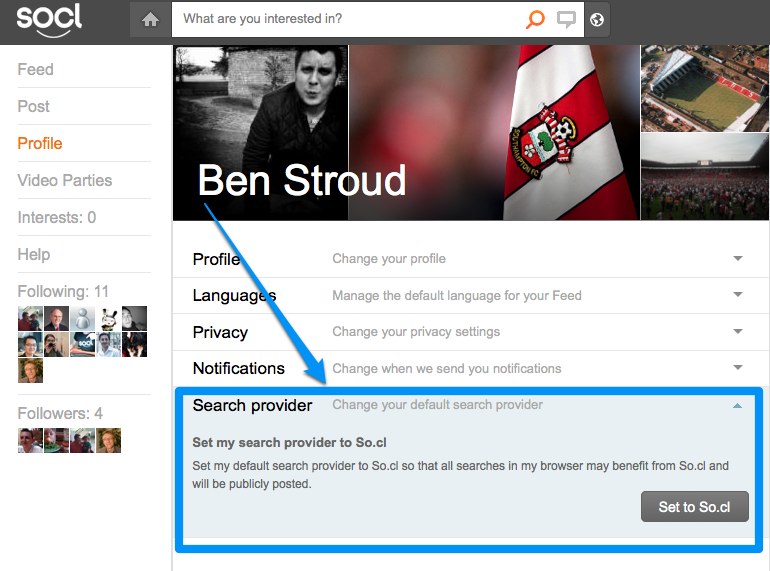The image size is (770, 571).
Task: Click the search input field
Action: (x=350, y=19)
